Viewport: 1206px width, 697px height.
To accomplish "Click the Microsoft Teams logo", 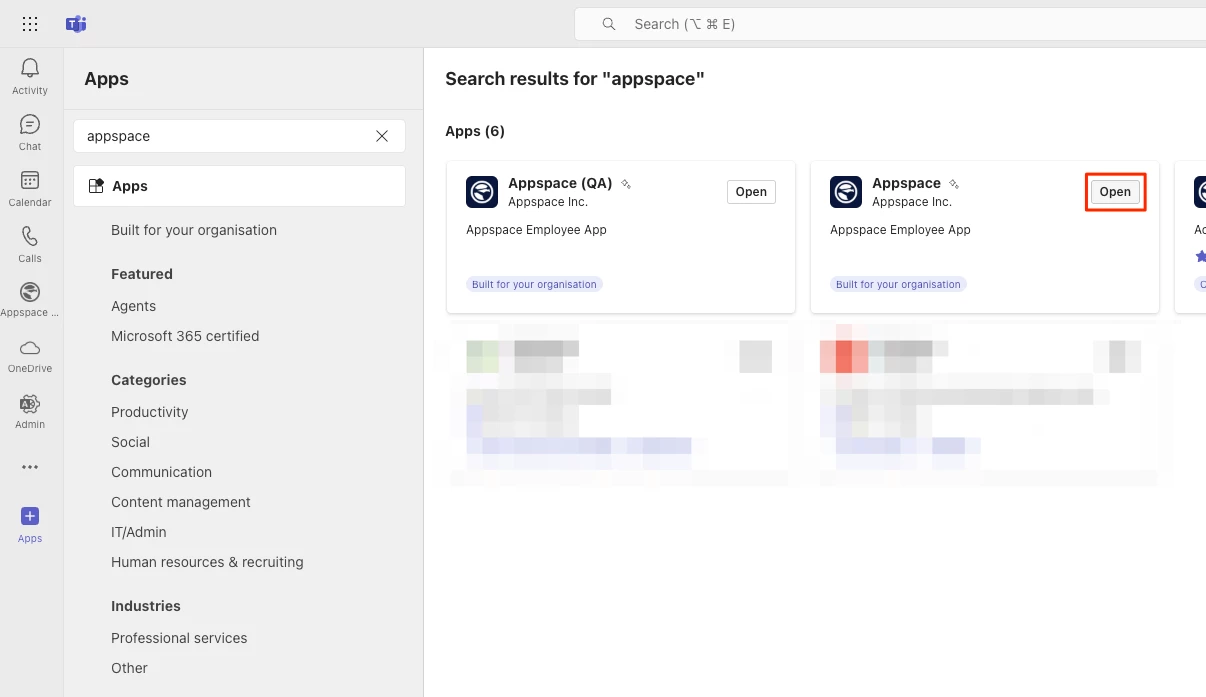I will 76,24.
